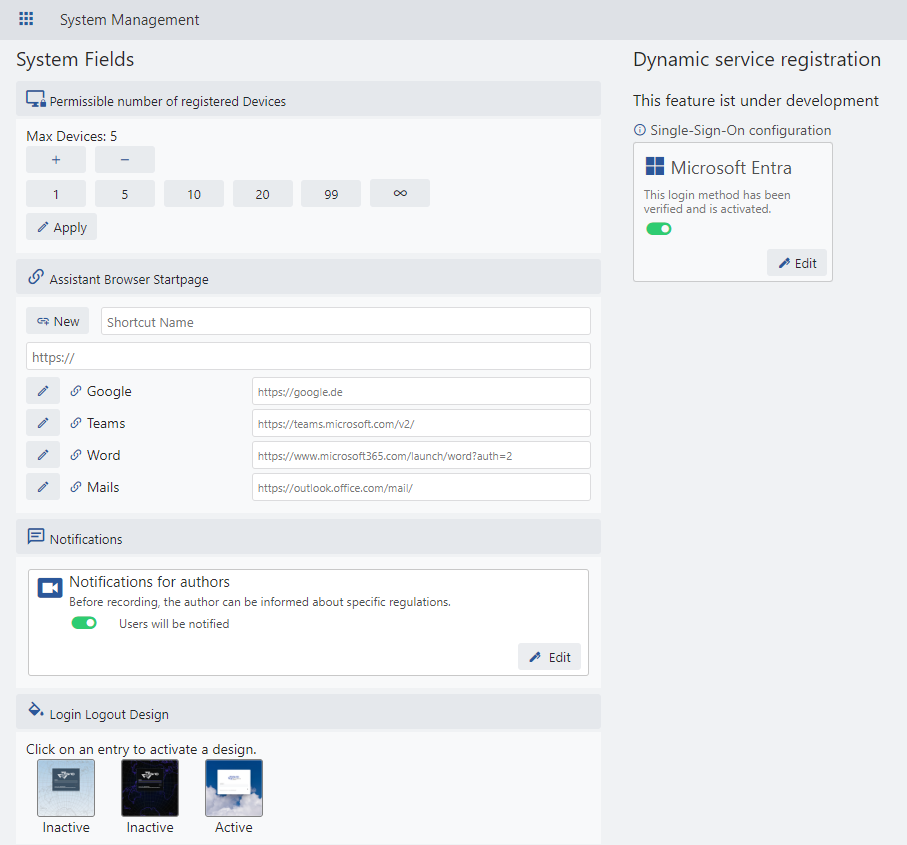Click the link icon beside Teams
The height and width of the screenshot is (845, 907).
click(76, 423)
